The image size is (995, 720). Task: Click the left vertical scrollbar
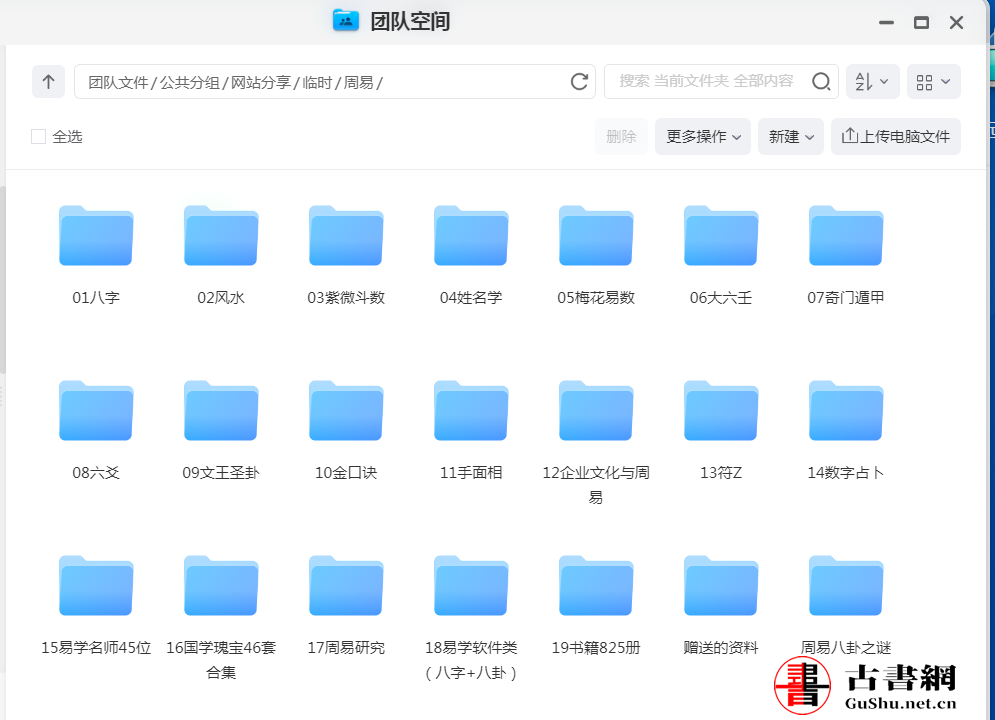[3, 279]
